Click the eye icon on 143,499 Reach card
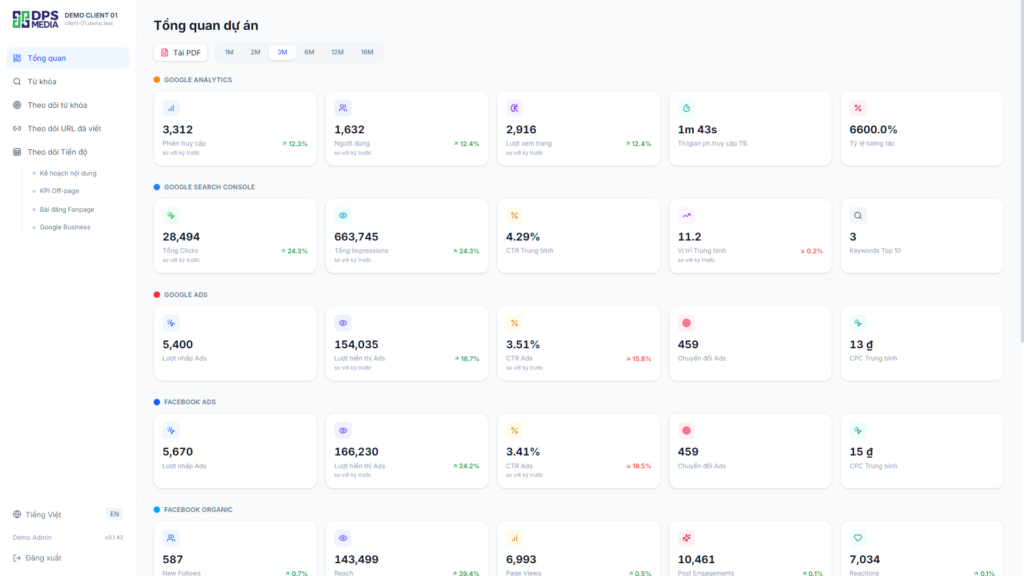1024x576 pixels. [343, 538]
